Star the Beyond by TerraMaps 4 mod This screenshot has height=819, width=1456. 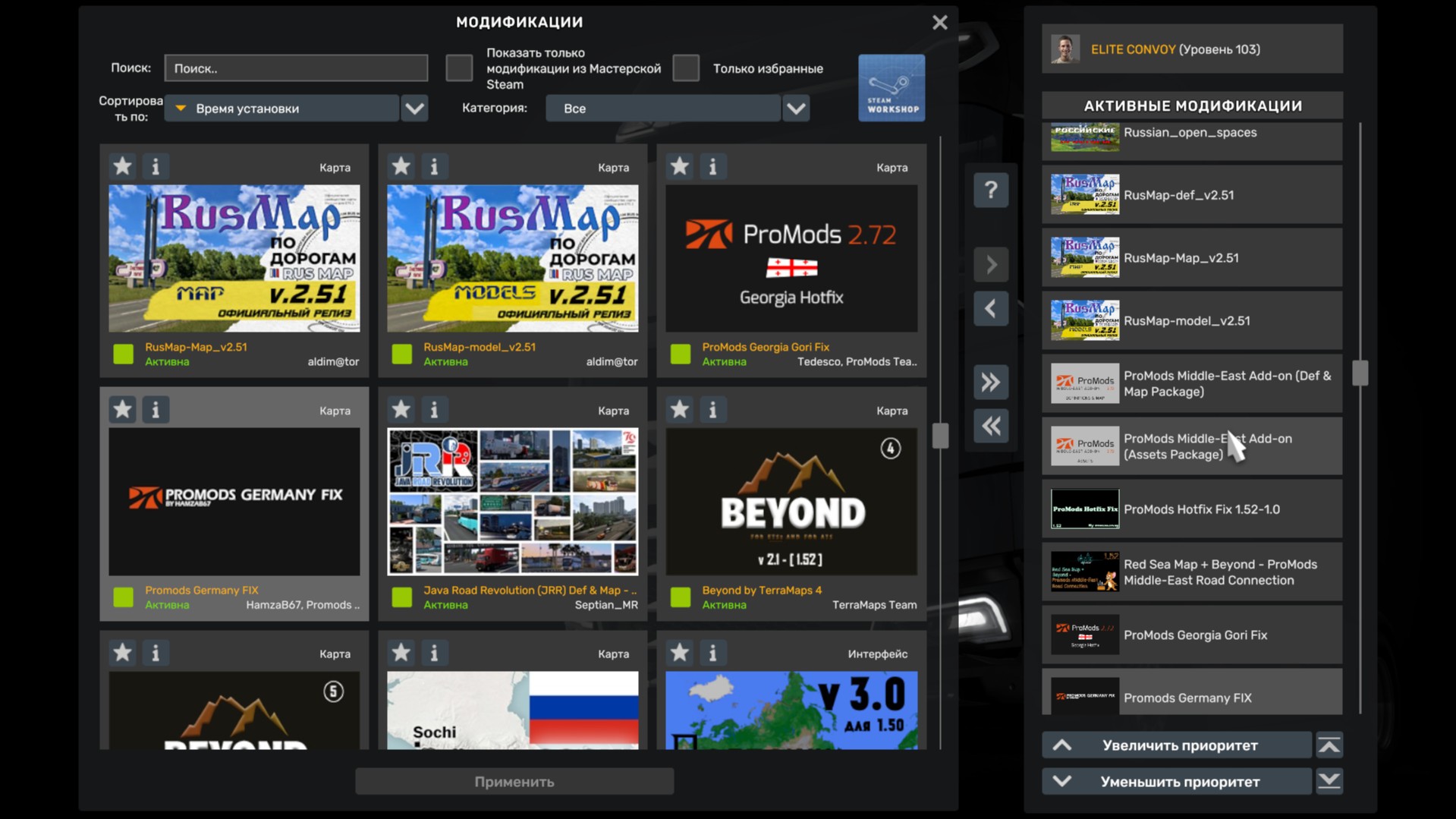click(x=679, y=410)
